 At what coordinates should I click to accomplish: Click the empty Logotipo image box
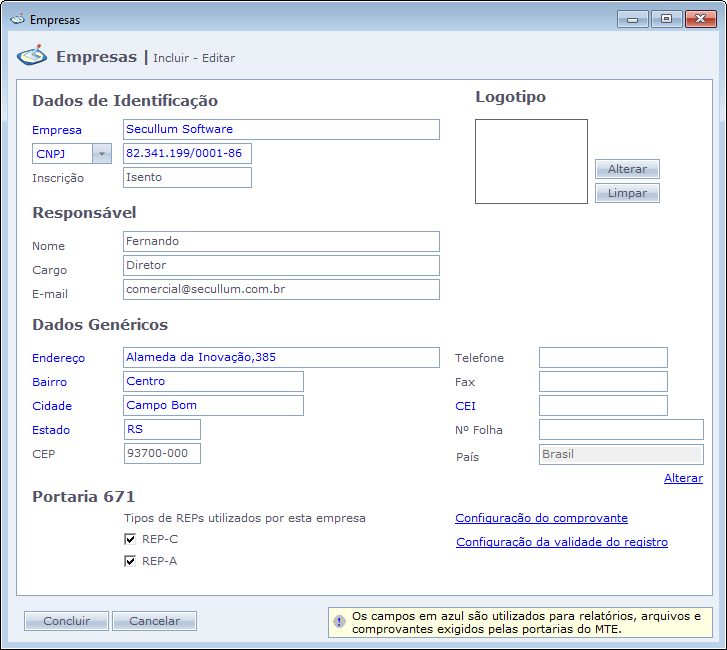531,162
